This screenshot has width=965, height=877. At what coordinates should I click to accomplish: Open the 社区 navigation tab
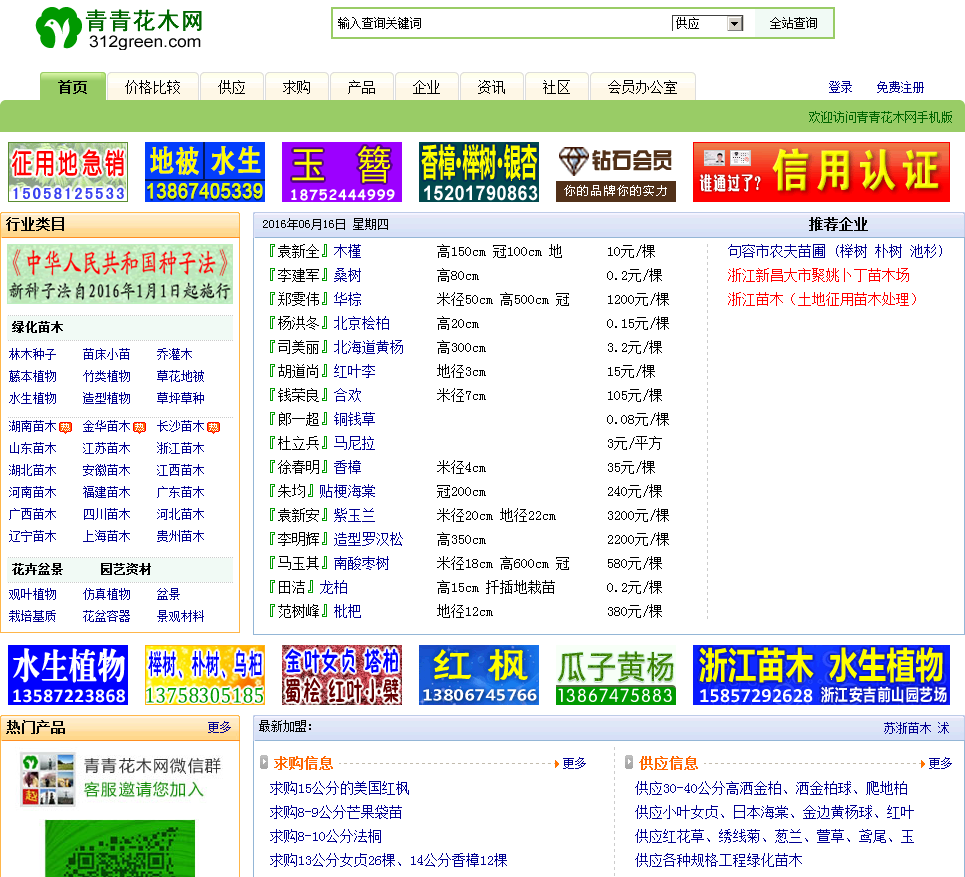point(556,87)
